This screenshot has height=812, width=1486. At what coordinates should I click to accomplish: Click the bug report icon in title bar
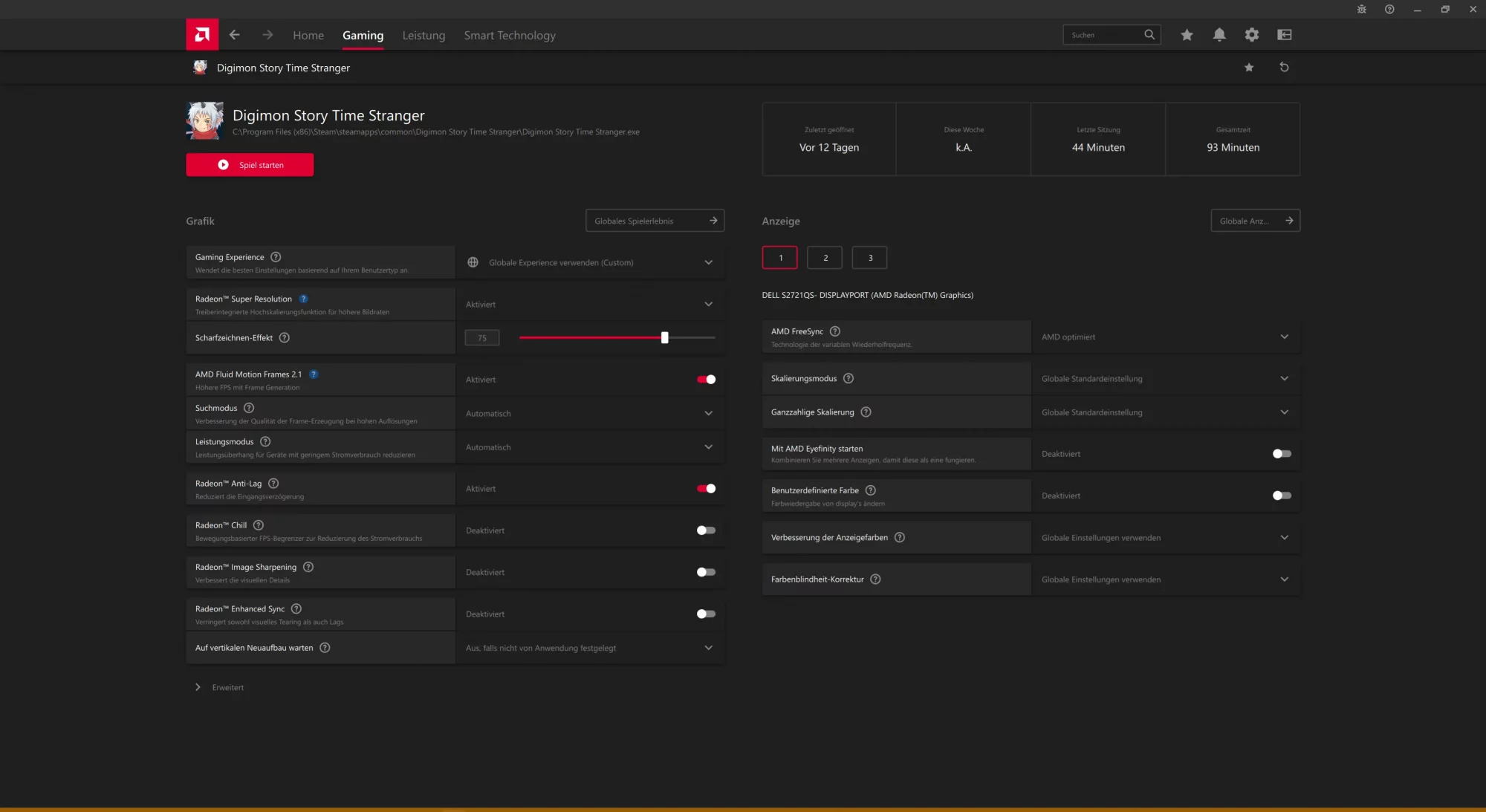click(1361, 9)
